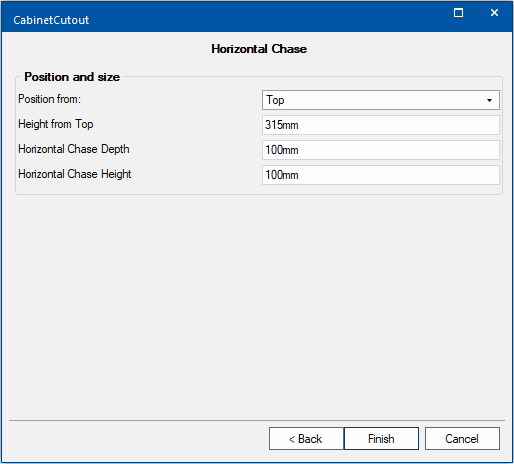Maximize the CabinetCutout window

tap(458, 13)
